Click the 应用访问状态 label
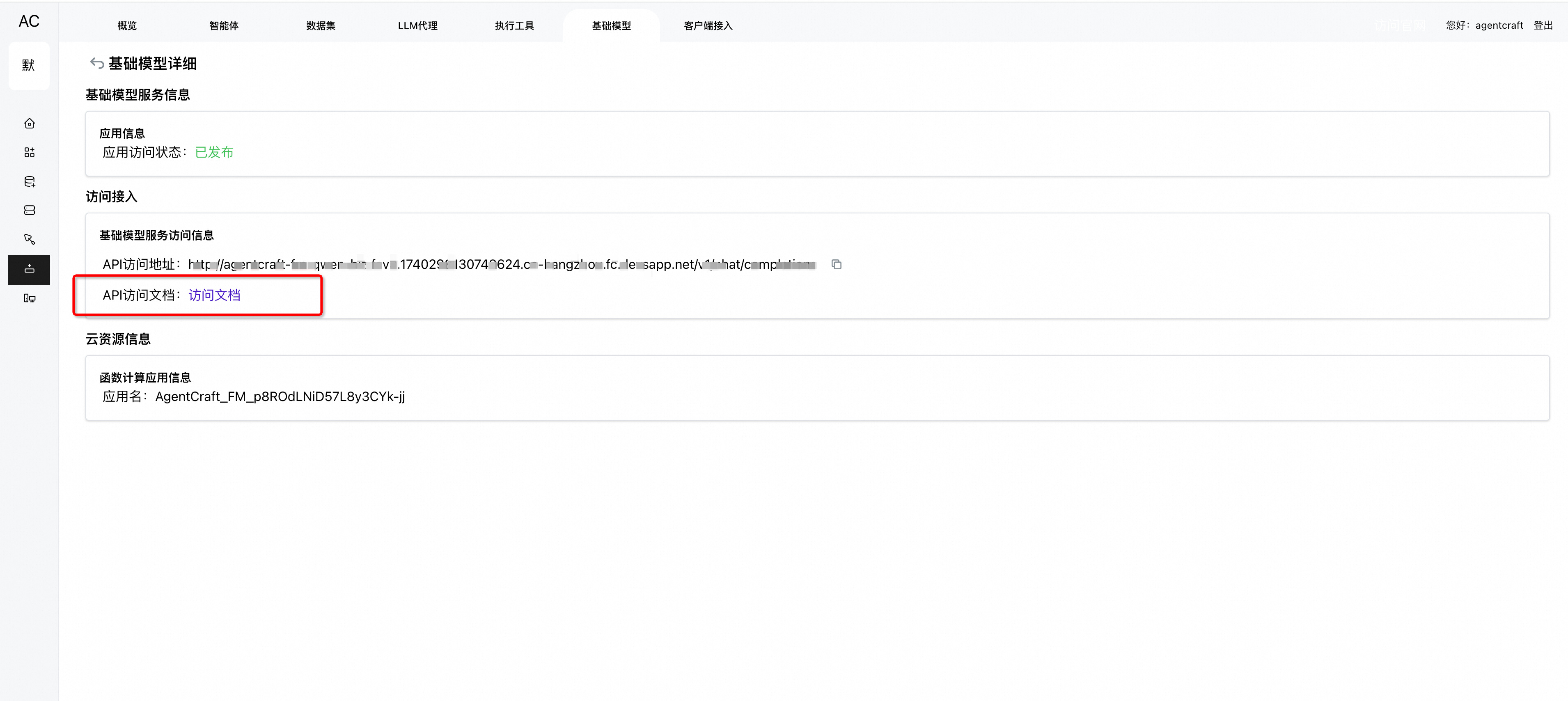Image resolution: width=1568 pixels, height=701 pixels. point(145,152)
